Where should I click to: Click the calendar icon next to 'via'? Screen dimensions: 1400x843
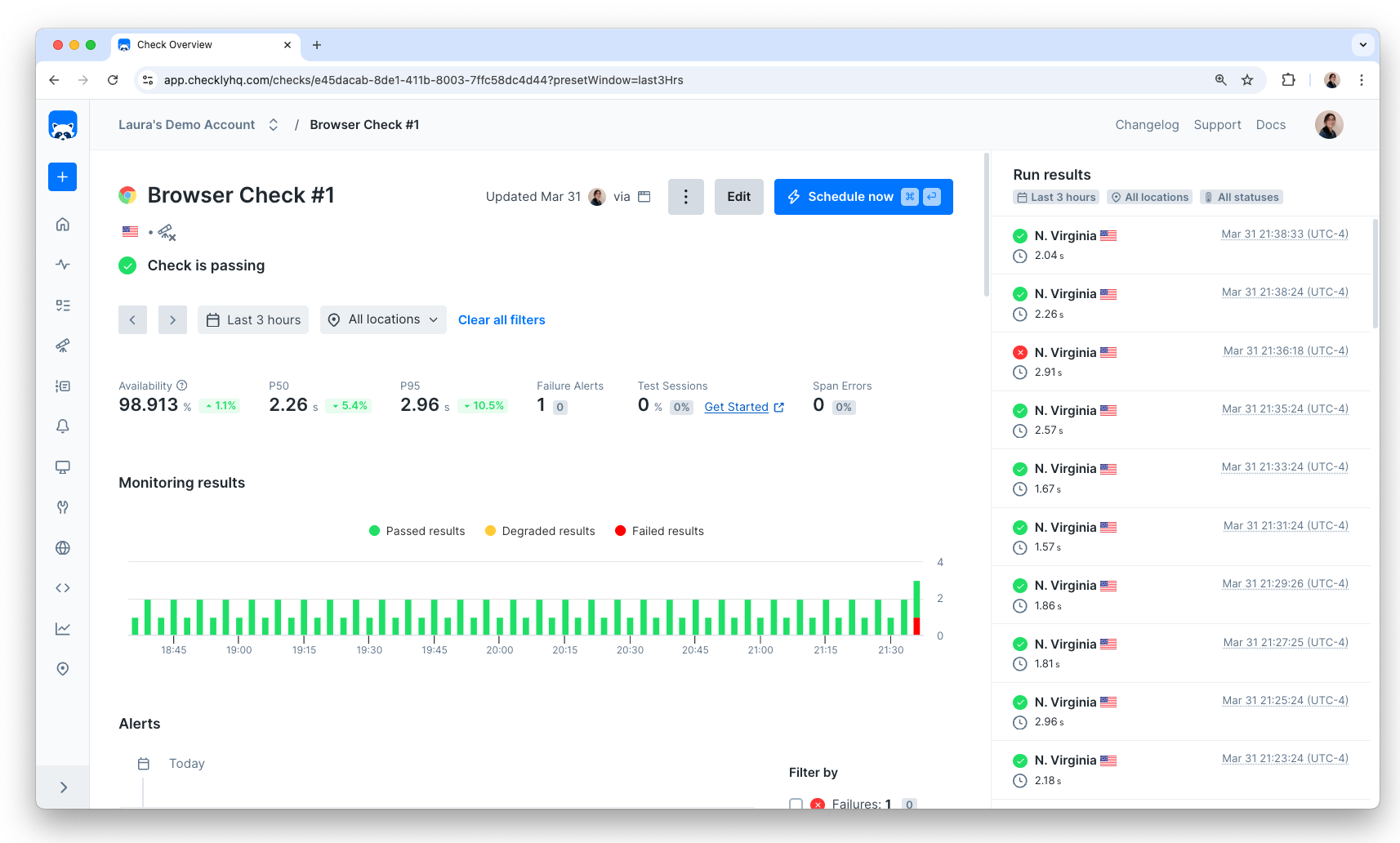[x=644, y=196]
